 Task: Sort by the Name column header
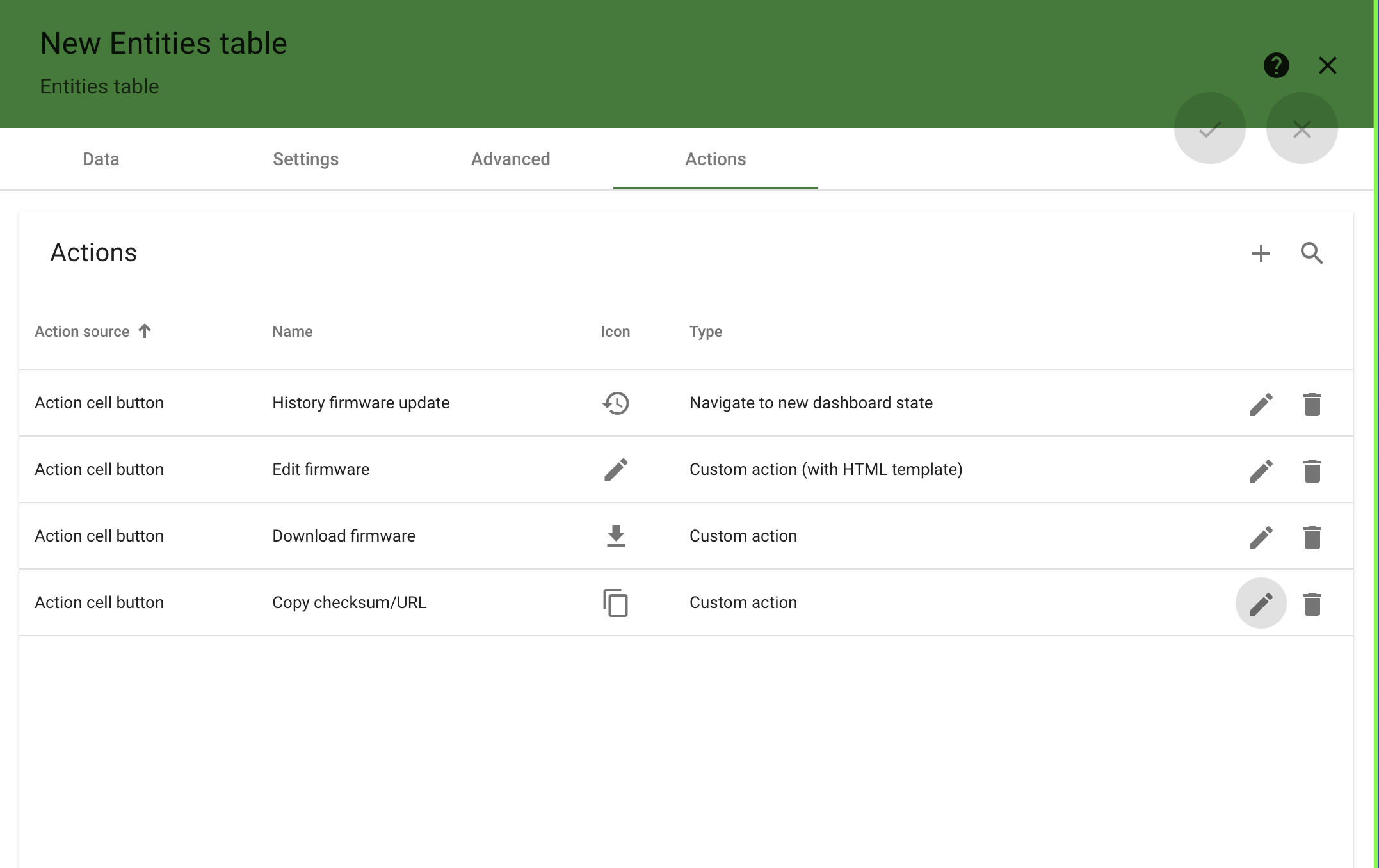pos(293,332)
